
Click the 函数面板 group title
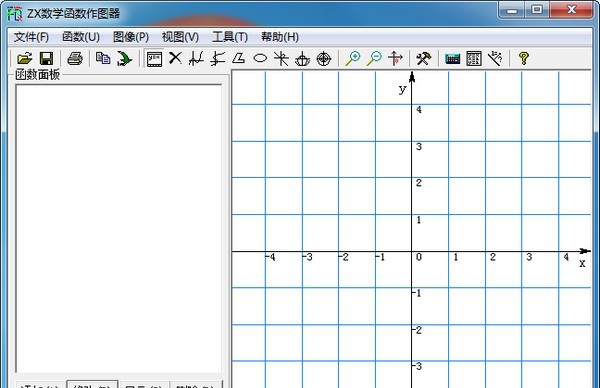[x=38, y=75]
